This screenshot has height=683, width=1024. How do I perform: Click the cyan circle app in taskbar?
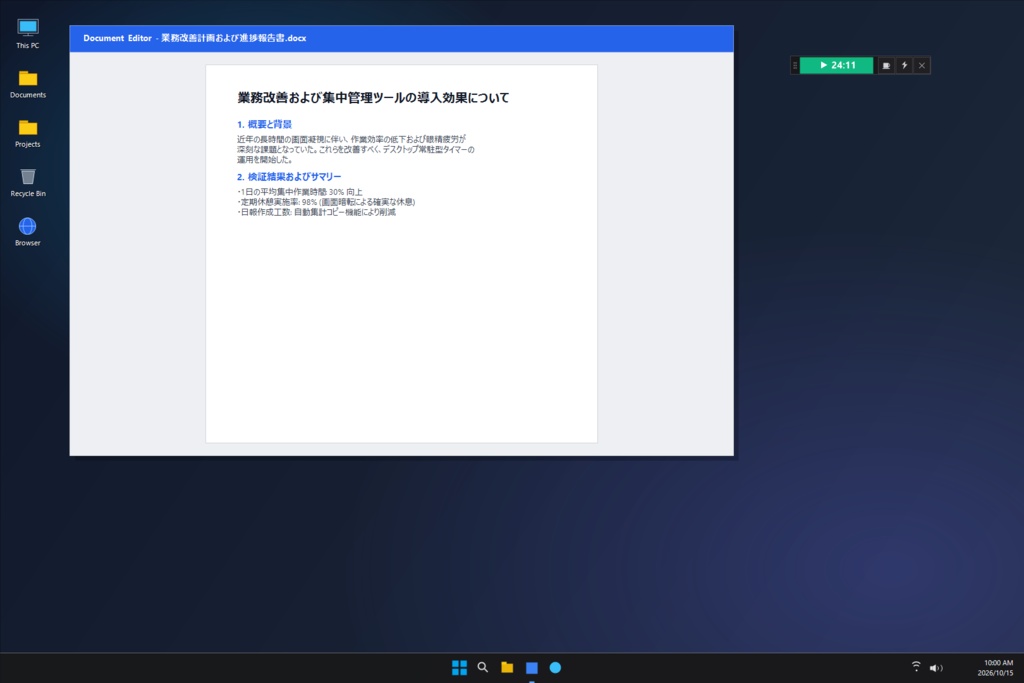(555, 667)
